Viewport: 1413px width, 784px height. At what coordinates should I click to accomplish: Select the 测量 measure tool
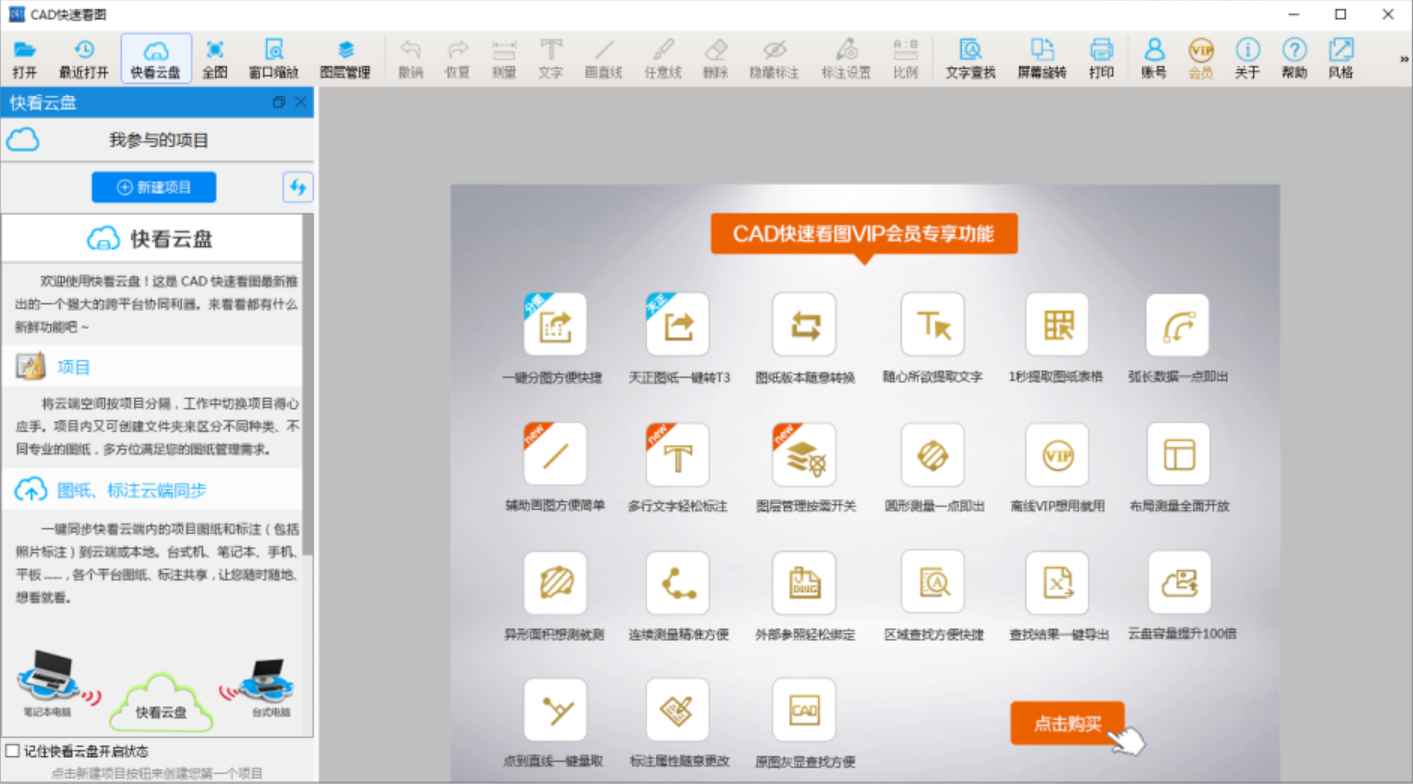coord(502,57)
